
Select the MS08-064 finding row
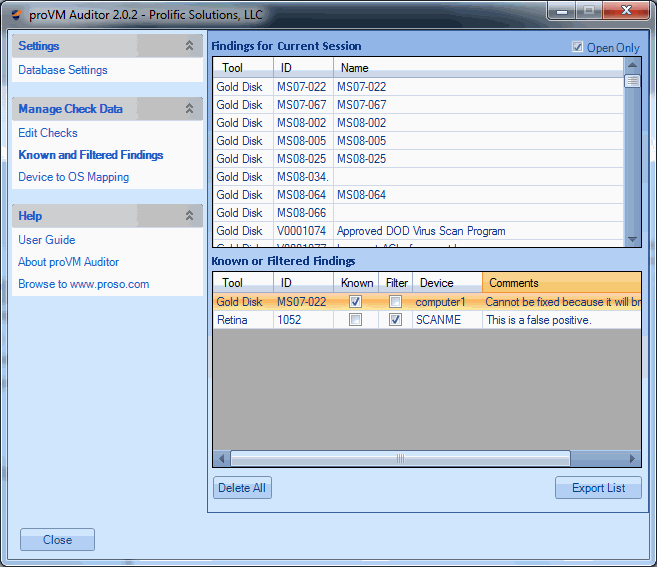tap(418, 195)
